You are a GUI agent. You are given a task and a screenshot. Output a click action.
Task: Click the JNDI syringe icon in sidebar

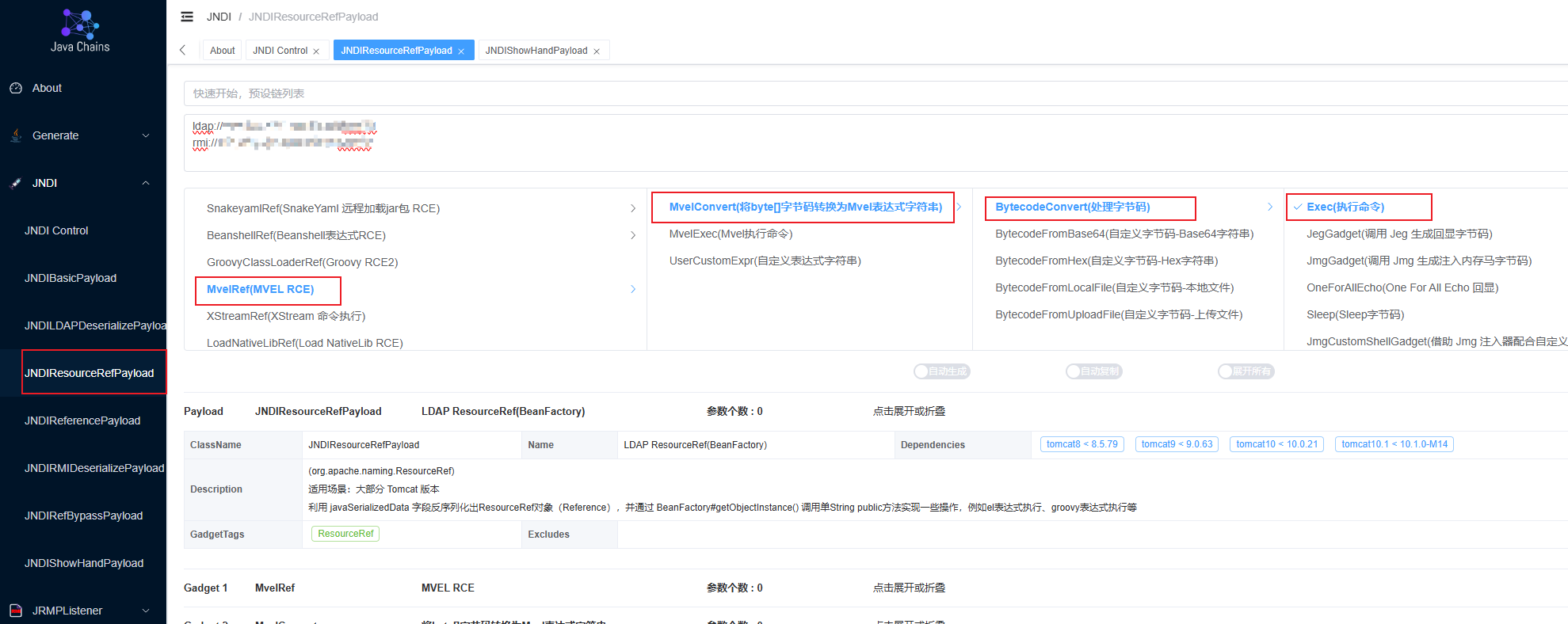pyautogui.click(x=16, y=183)
